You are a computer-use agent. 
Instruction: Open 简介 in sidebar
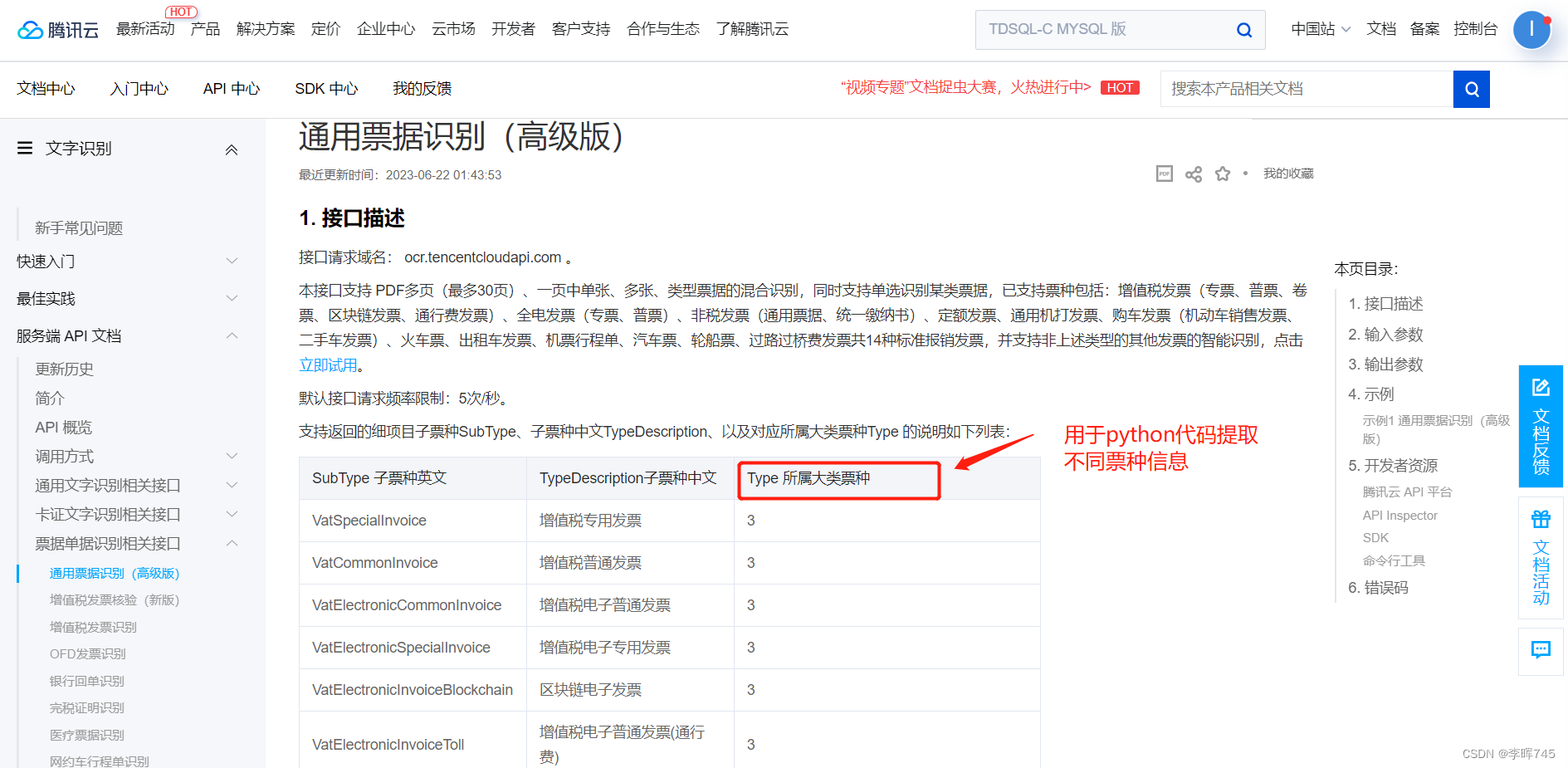point(50,398)
